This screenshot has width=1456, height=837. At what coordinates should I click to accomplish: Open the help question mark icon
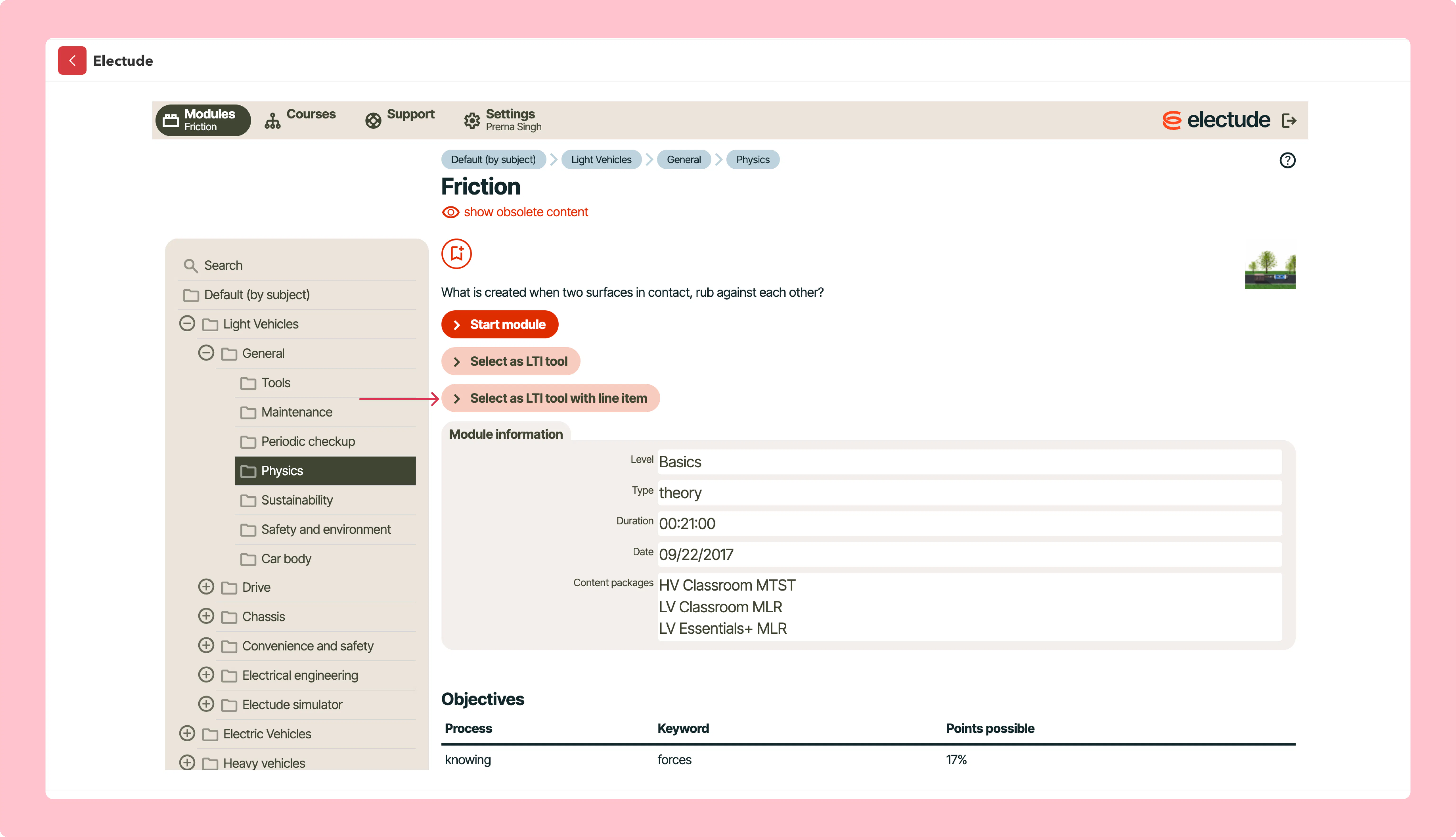[1287, 160]
